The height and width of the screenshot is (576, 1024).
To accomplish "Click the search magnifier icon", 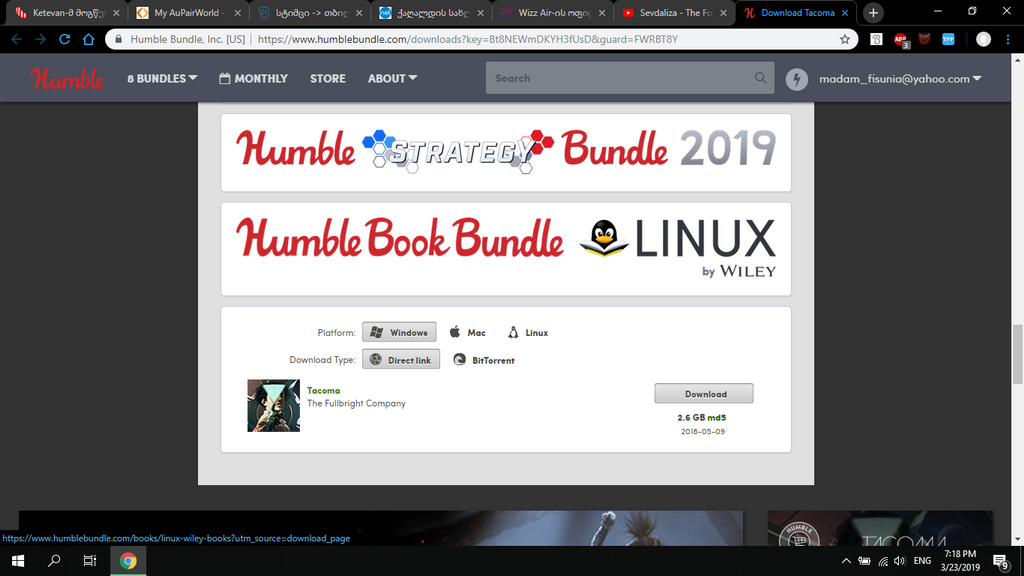I will 760,78.
